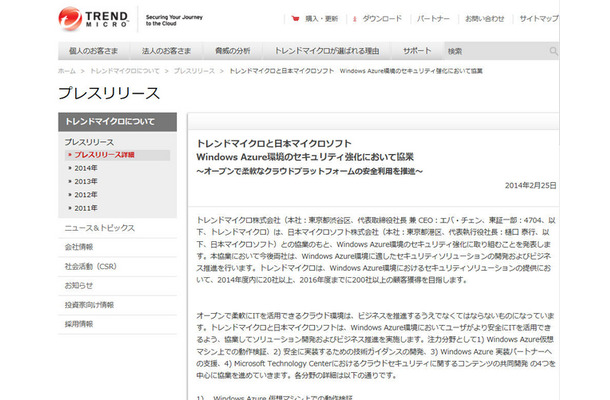Screen dimensions: 610x400
Task: Click the title line Windows Azure環境のセキュリティ強化において協業
Action: (305, 157)
